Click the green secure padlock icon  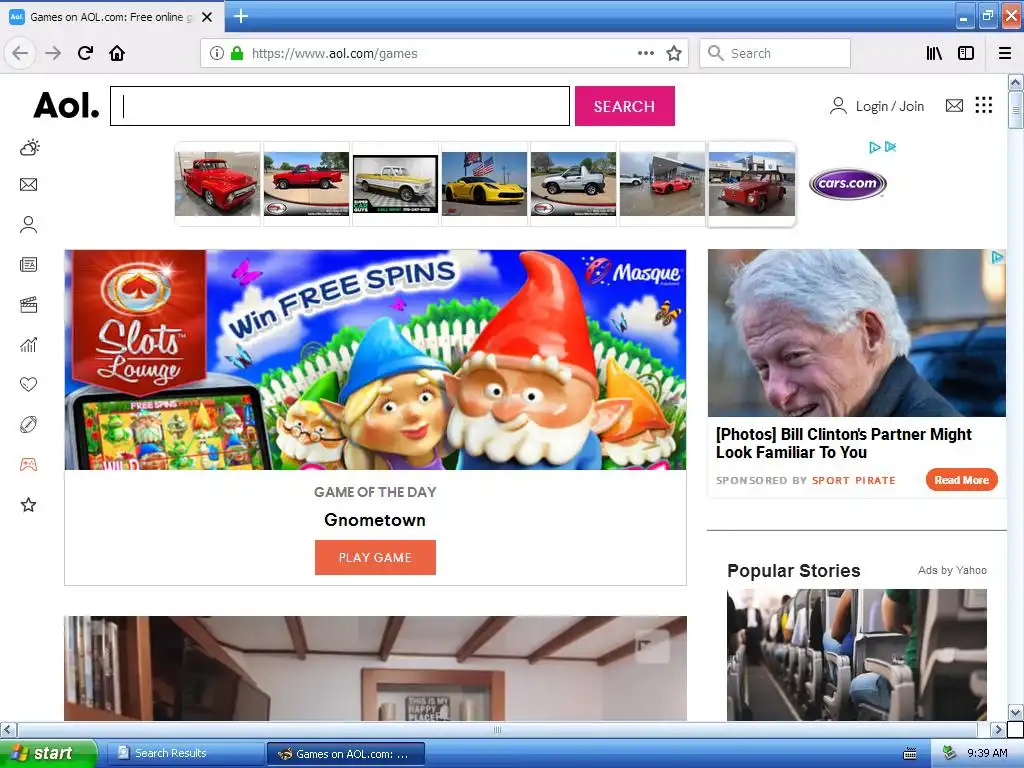pos(237,54)
